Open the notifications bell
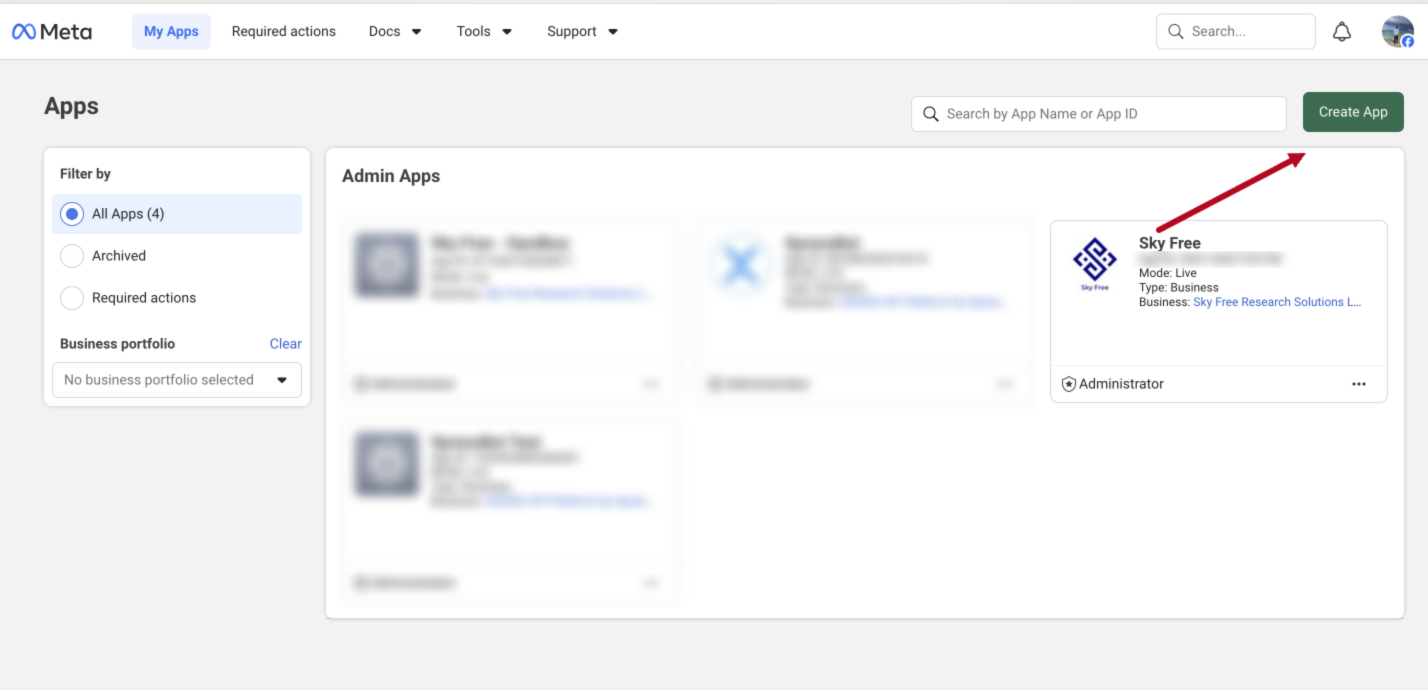 (1342, 32)
